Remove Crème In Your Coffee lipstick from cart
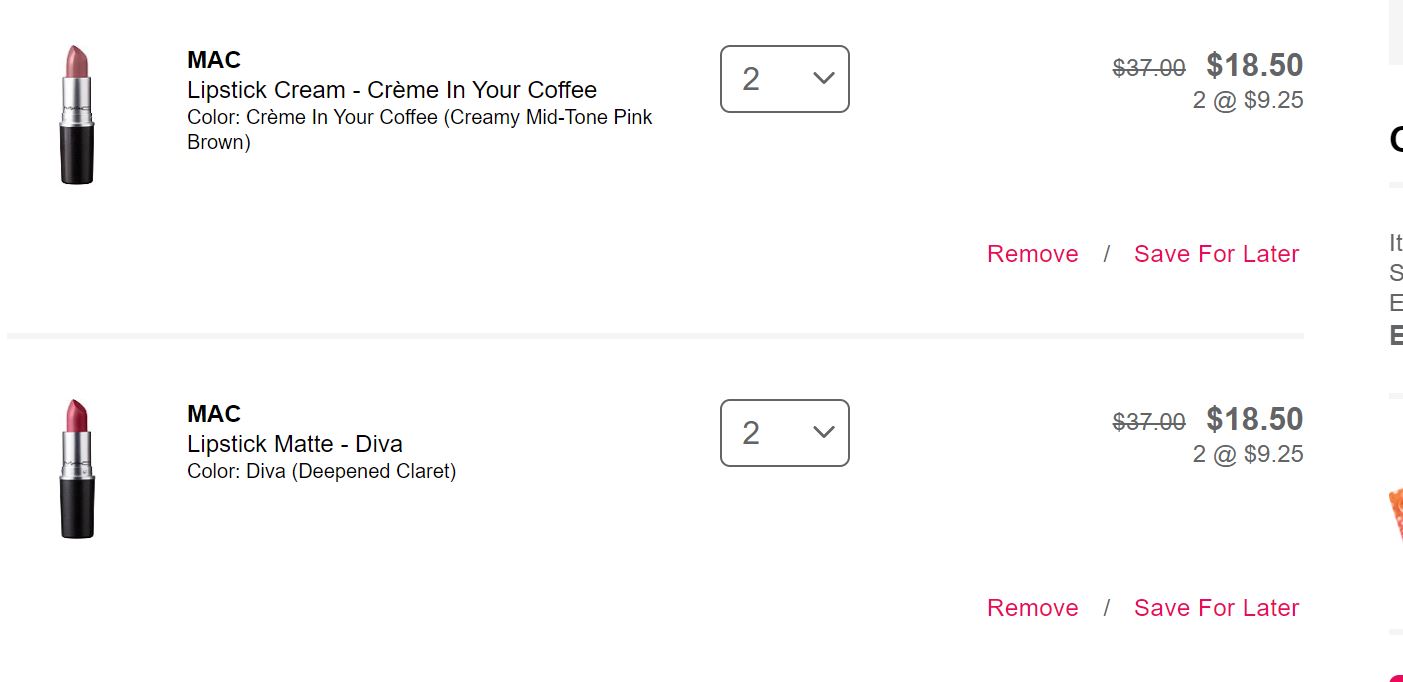This screenshot has height=682, width=1403. [x=1032, y=254]
